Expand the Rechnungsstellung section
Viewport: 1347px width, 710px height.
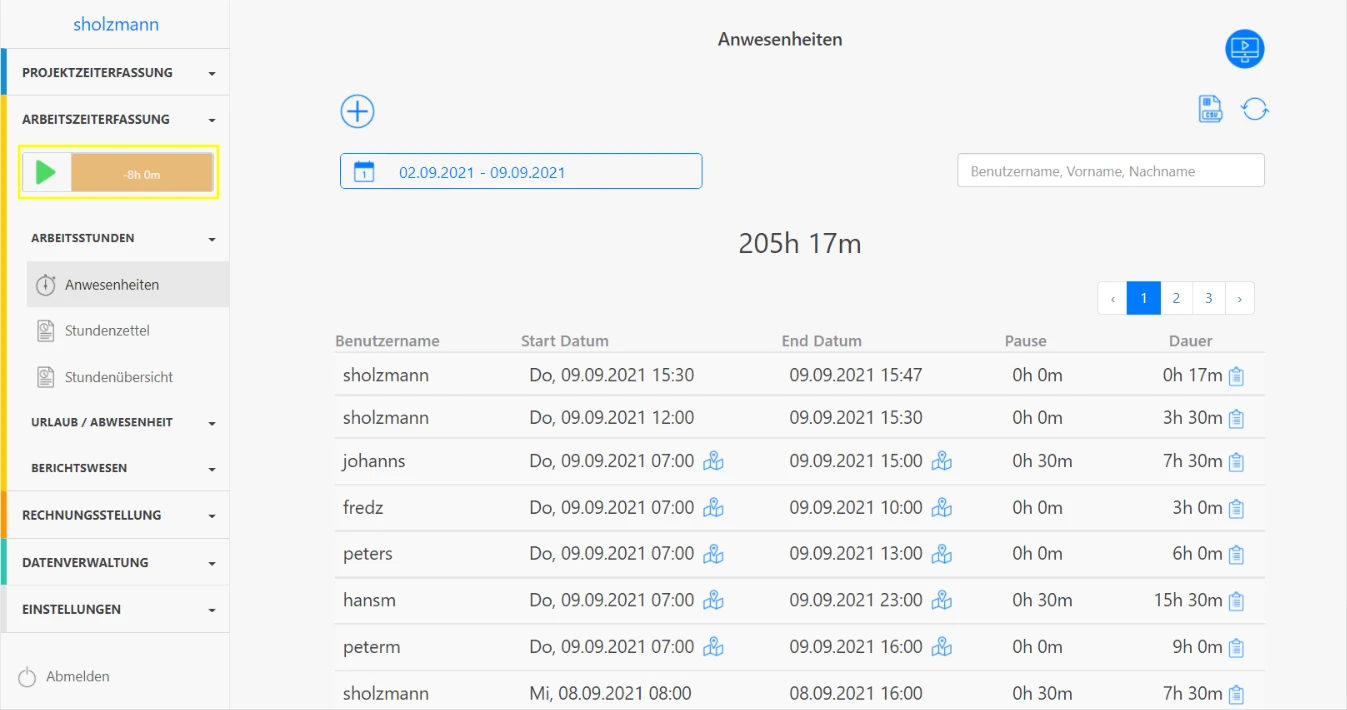115,516
